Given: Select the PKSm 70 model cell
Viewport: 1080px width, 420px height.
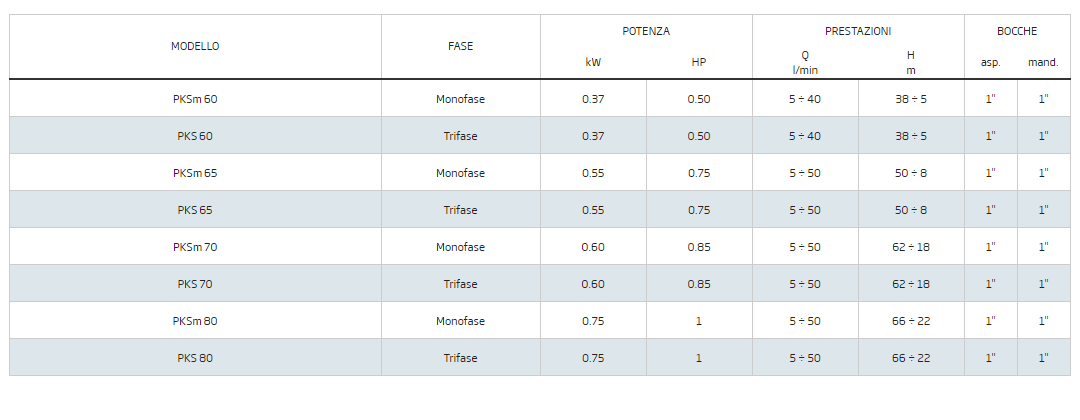Looking at the screenshot, I should coord(195,247).
